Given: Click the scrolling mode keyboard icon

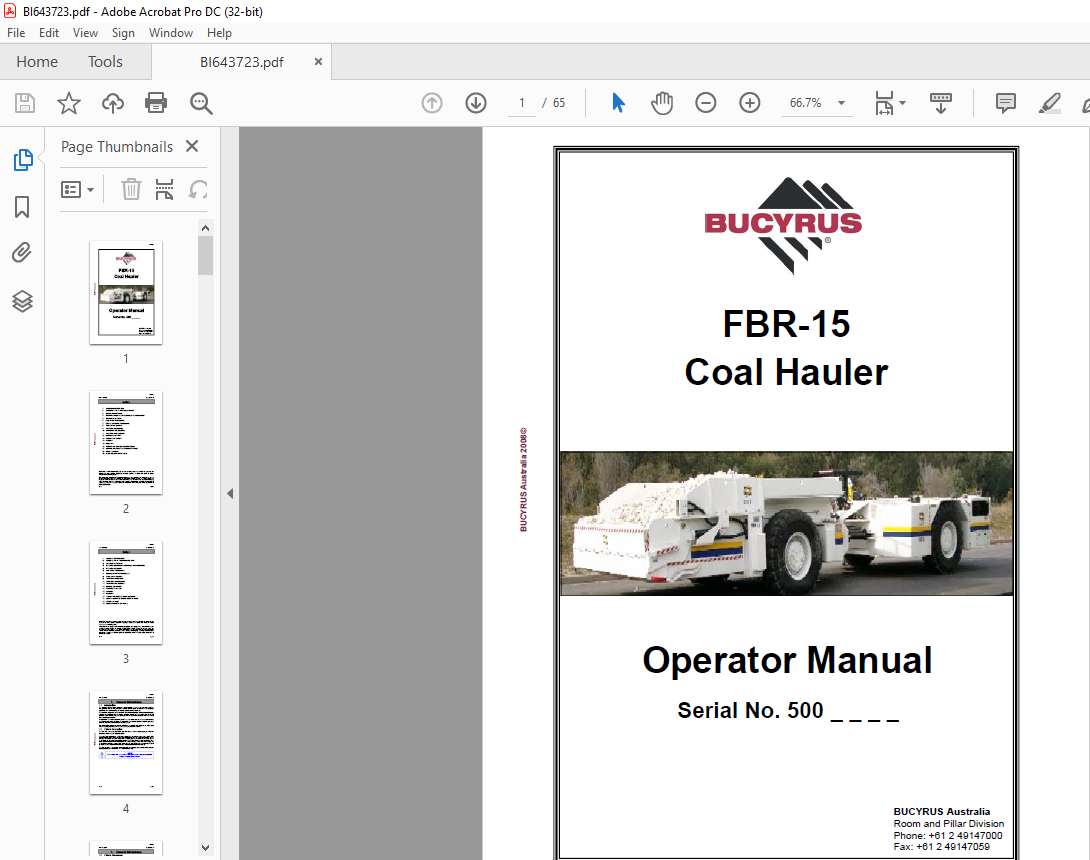Looking at the screenshot, I should (x=941, y=103).
